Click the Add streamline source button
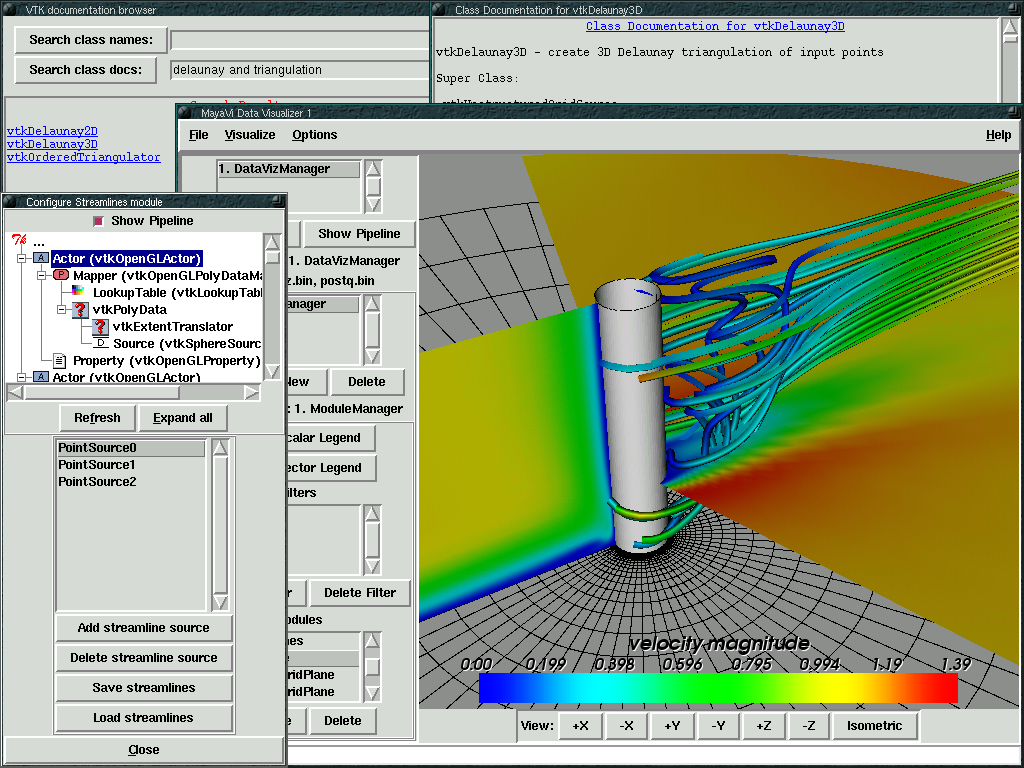 click(144, 628)
